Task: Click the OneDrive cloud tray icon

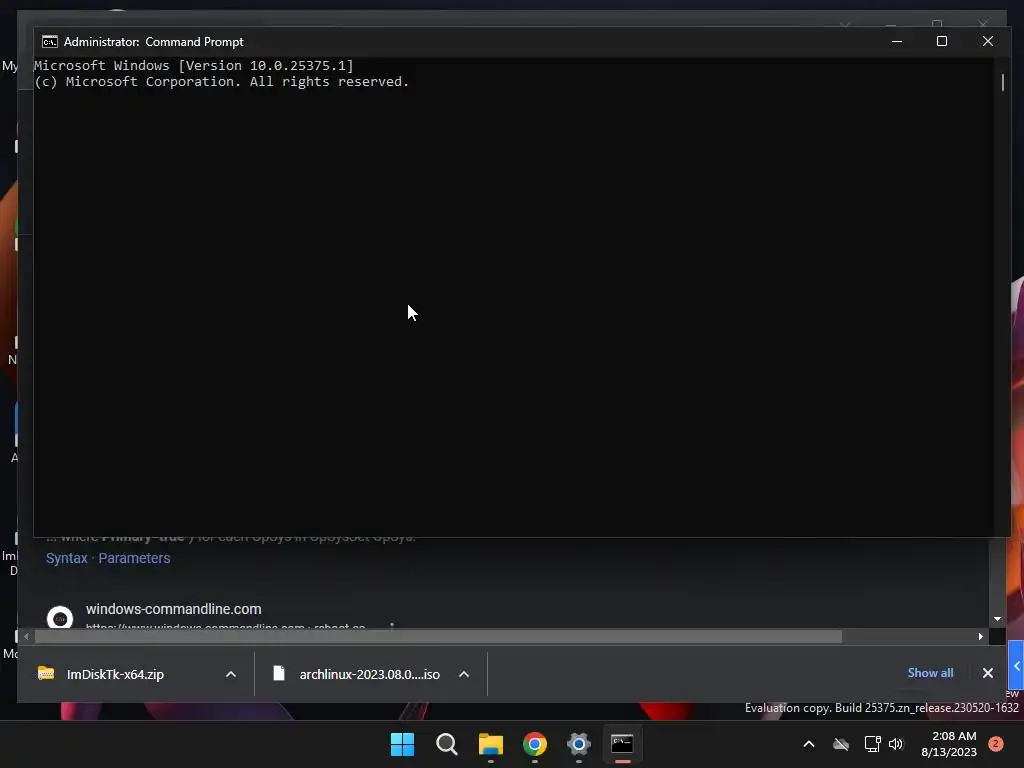Action: [x=841, y=744]
